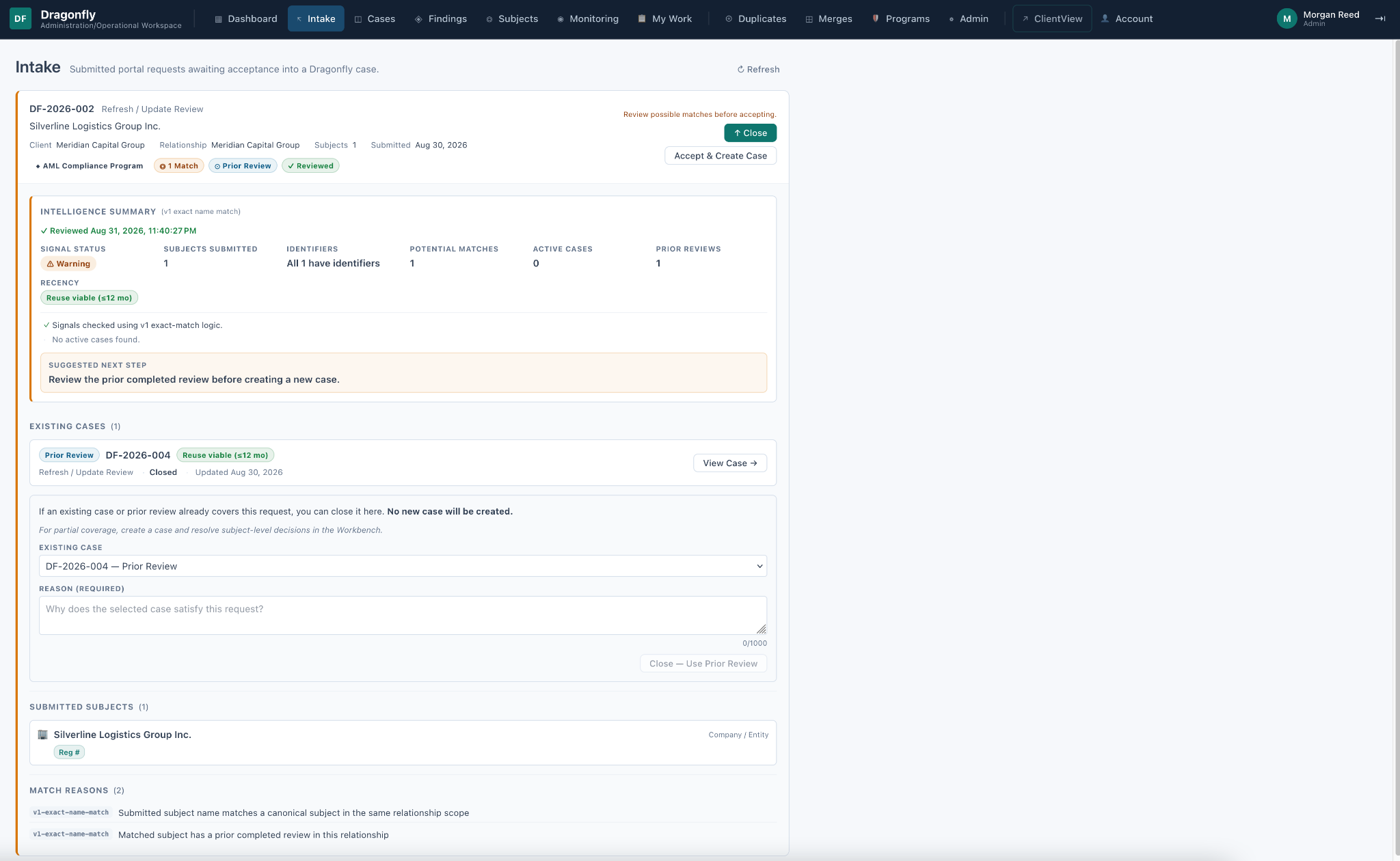Collapse the request with green Close button

click(x=750, y=133)
